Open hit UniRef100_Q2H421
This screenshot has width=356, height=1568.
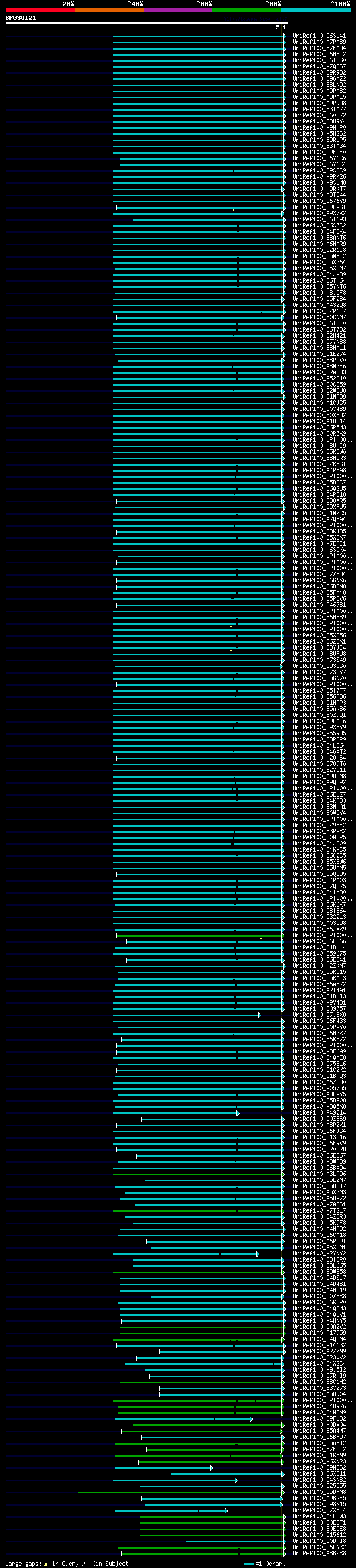point(319,335)
